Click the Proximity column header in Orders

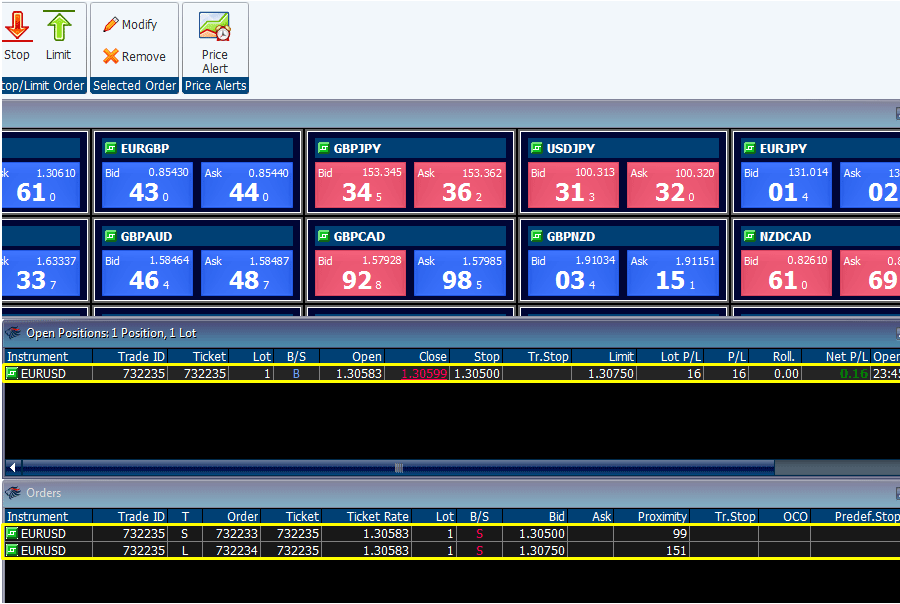(661, 517)
